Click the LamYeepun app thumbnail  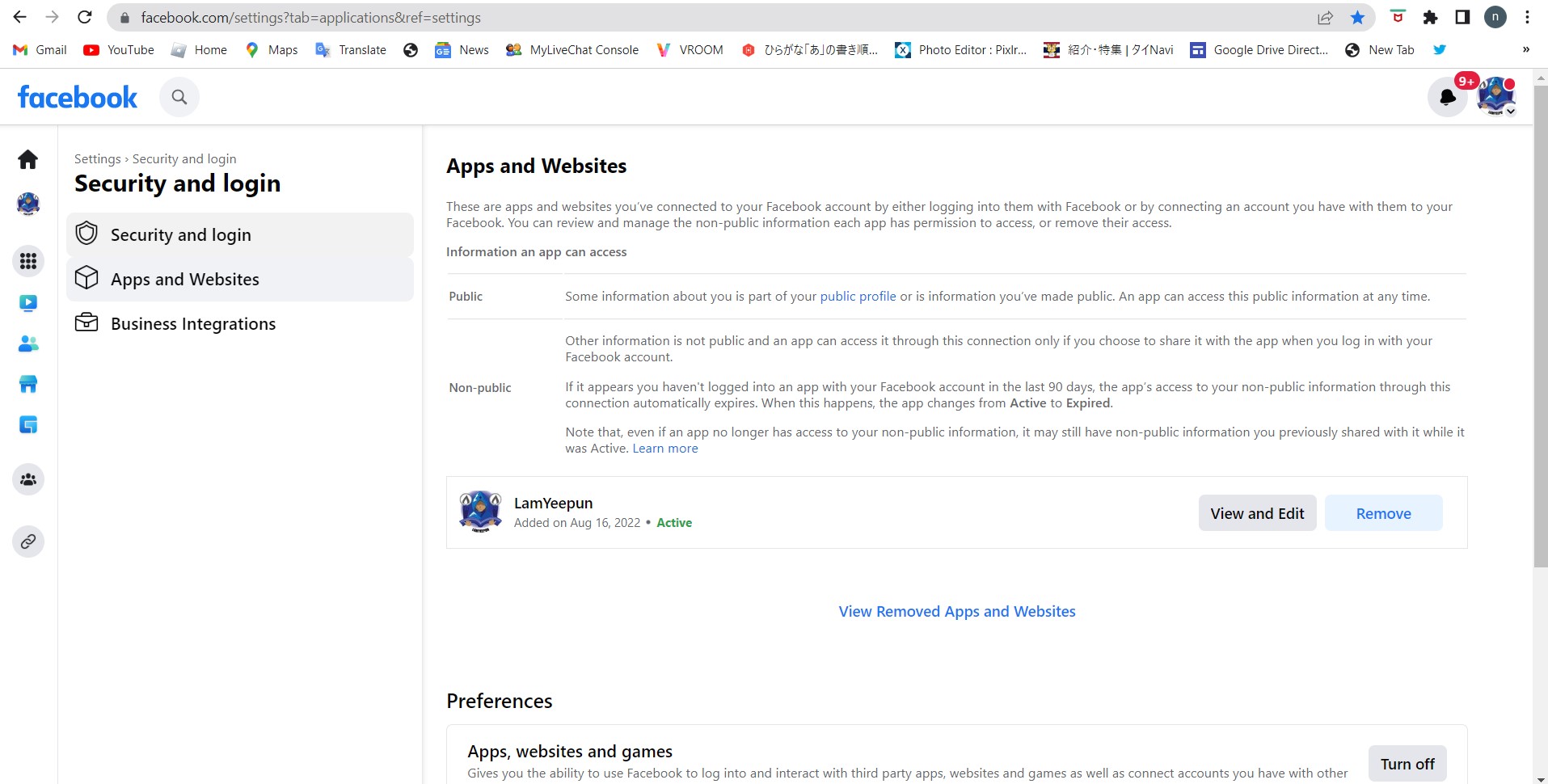(480, 512)
